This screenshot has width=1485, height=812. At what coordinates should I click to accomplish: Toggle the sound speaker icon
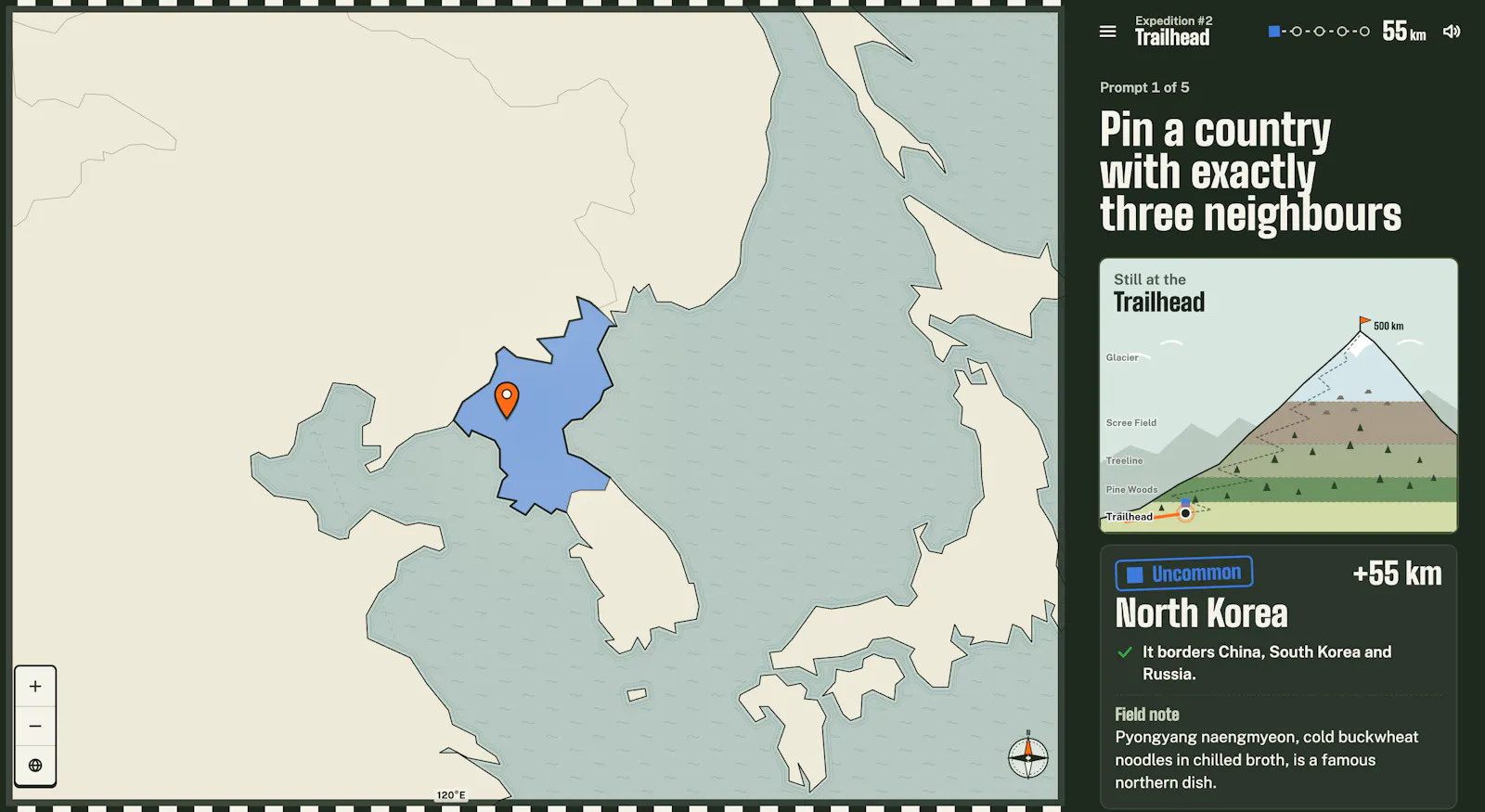coord(1452,32)
